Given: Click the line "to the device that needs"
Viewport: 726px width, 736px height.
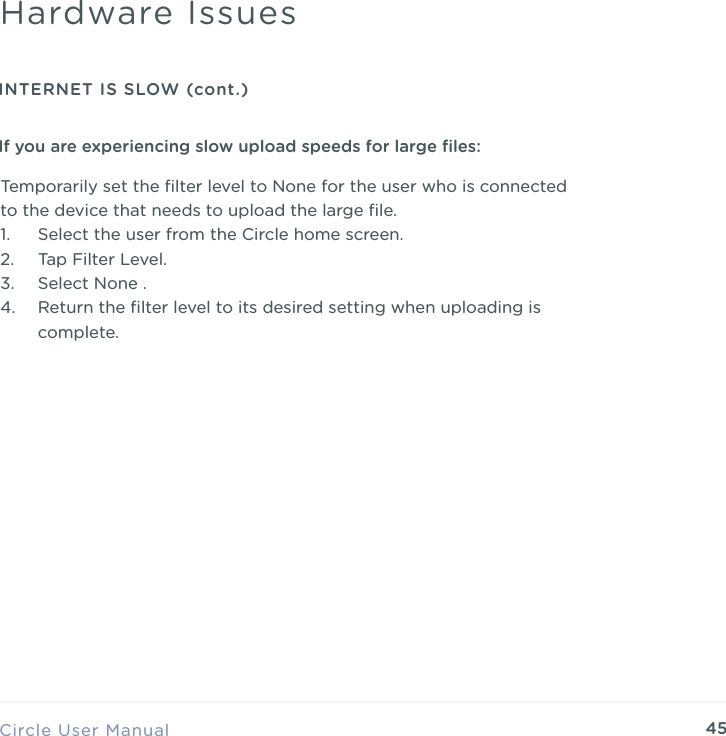Looking at the screenshot, I should tap(198, 211).
